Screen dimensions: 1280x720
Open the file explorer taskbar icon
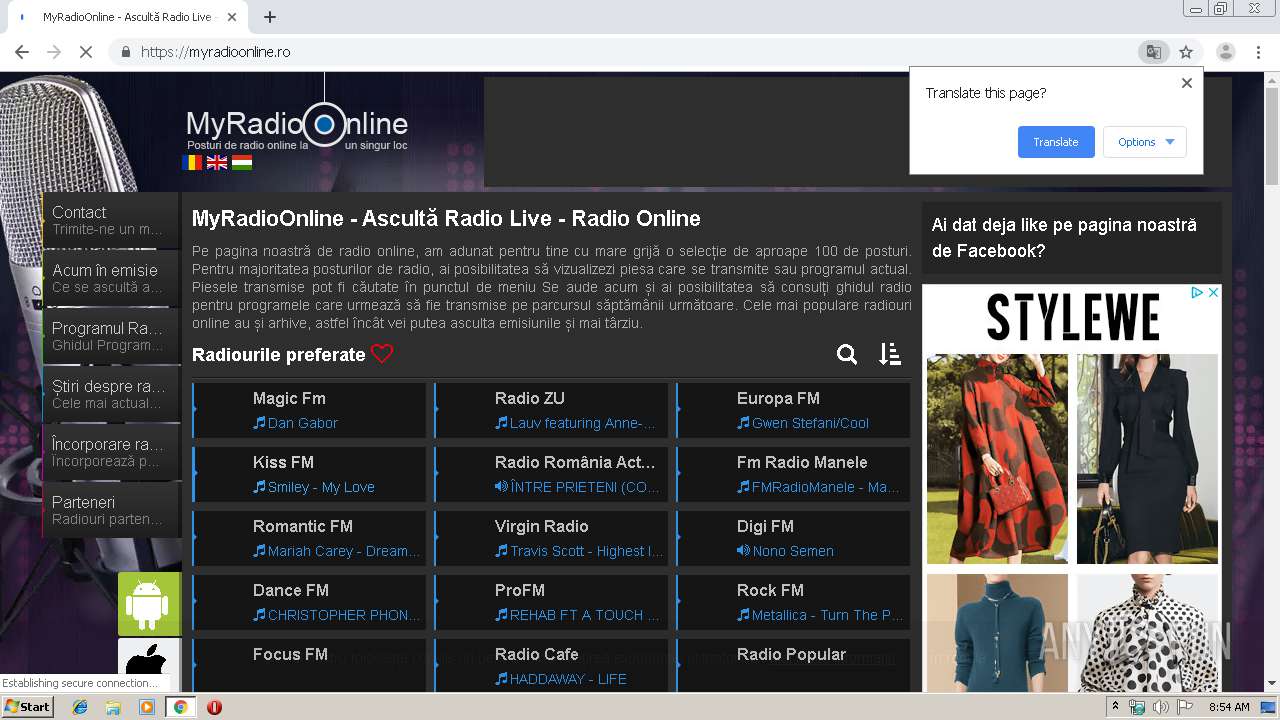coord(113,707)
